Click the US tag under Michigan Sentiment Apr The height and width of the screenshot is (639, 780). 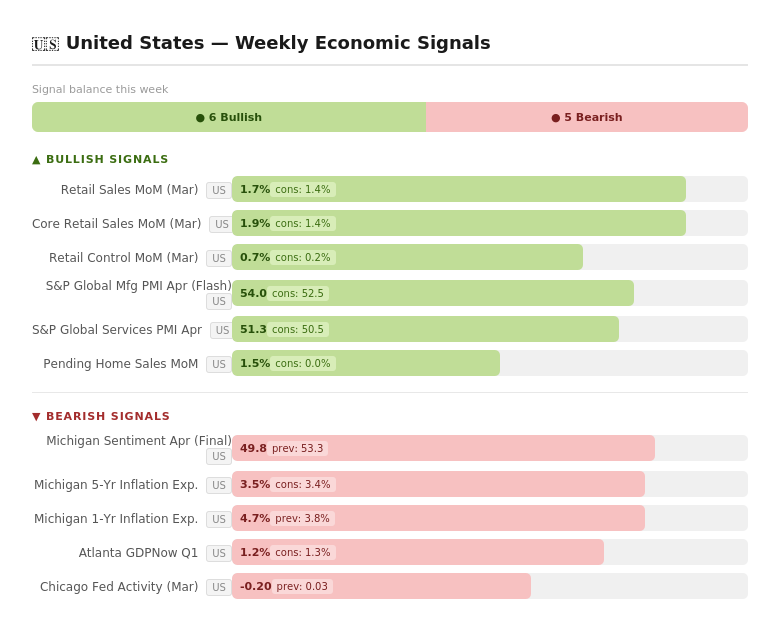[x=219, y=456]
